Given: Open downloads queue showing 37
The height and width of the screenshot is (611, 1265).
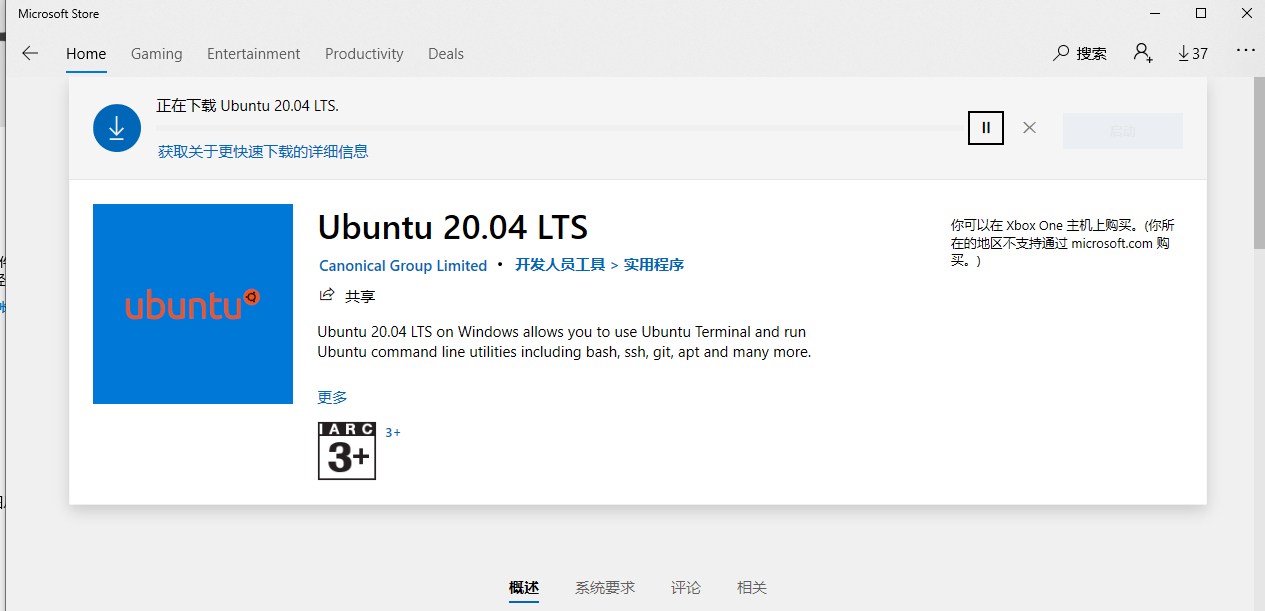Looking at the screenshot, I should pos(1193,54).
